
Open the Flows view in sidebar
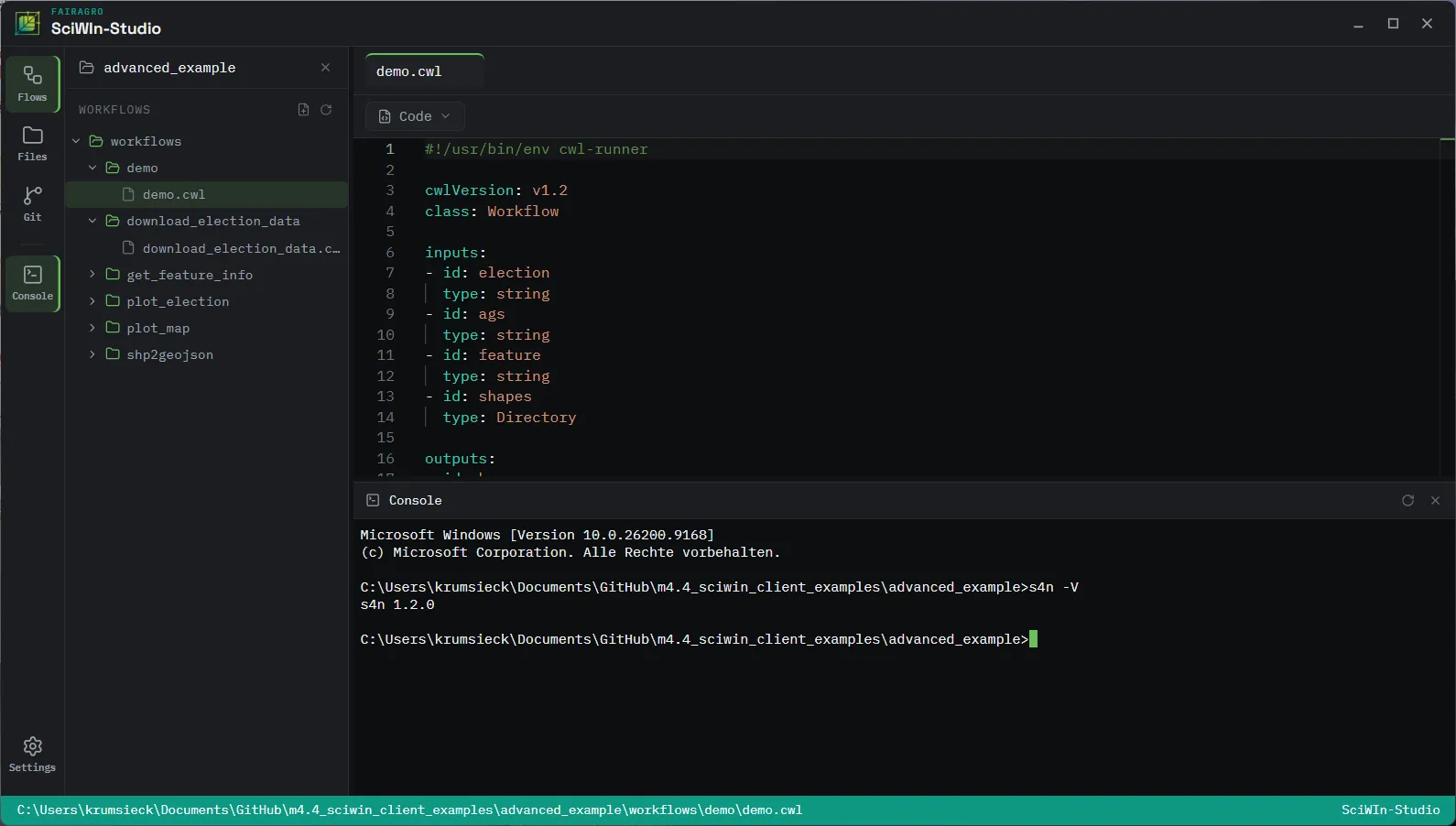(x=32, y=83)
